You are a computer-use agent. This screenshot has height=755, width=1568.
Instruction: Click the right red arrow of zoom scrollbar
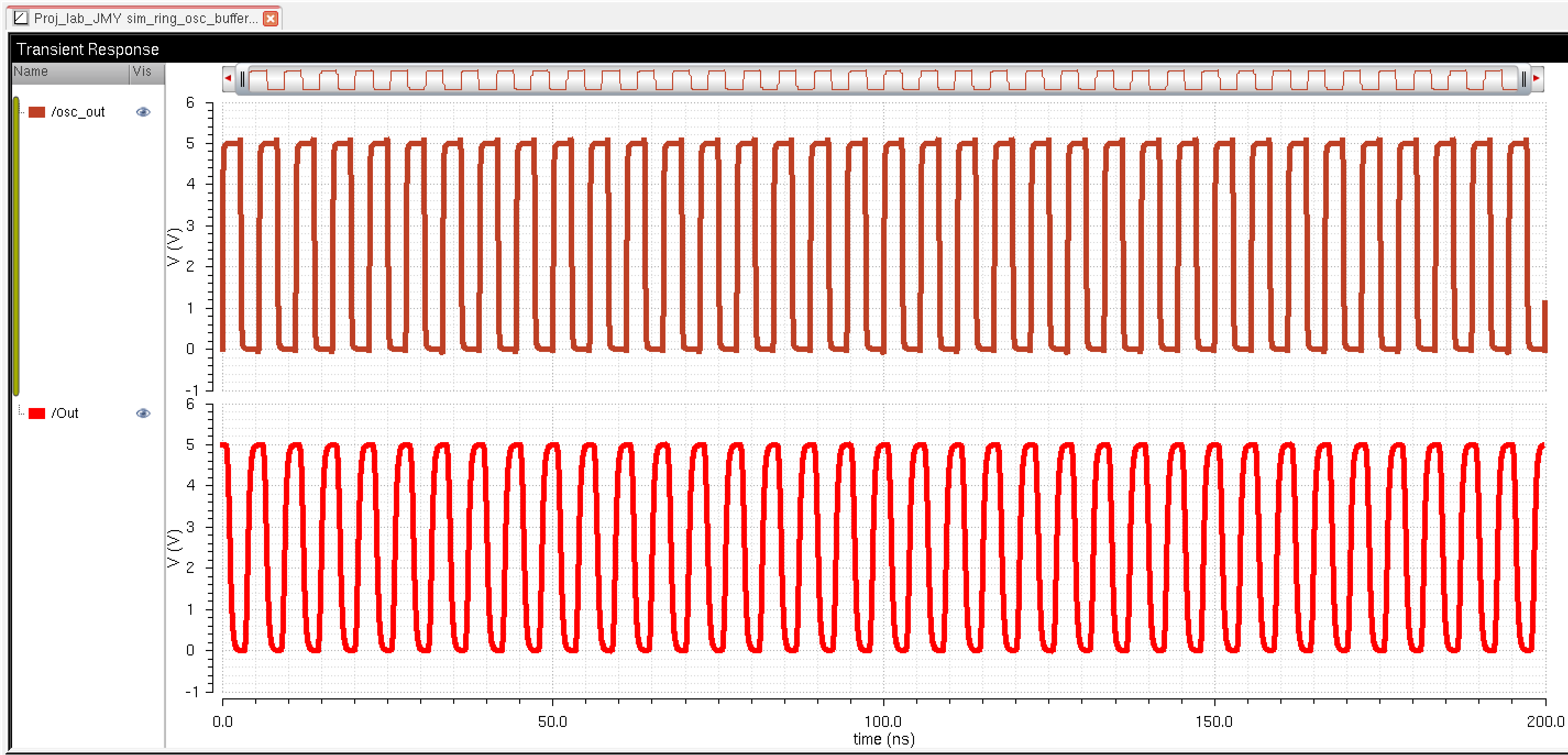coord(1536,79)
